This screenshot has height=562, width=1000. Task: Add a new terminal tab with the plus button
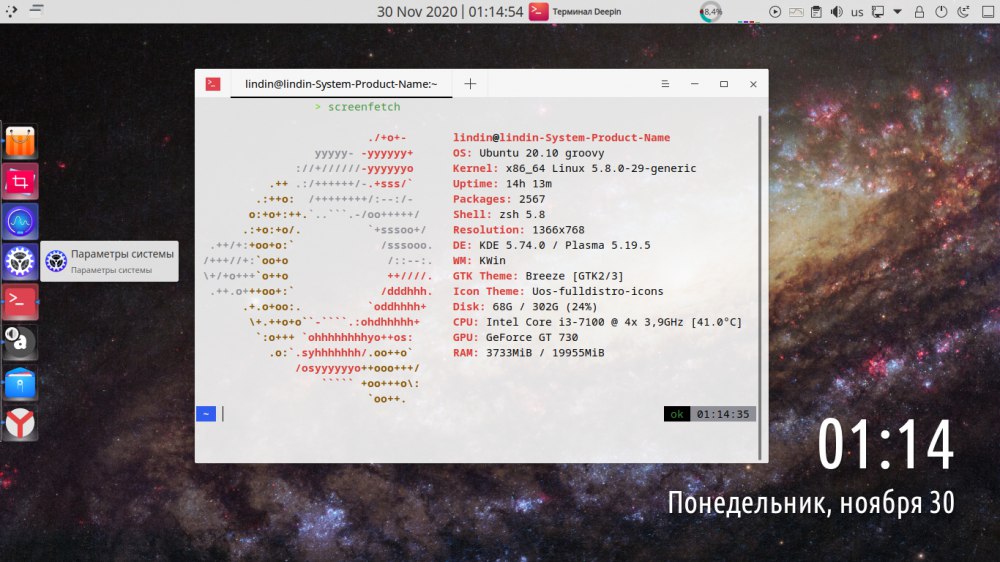point(470,84)
